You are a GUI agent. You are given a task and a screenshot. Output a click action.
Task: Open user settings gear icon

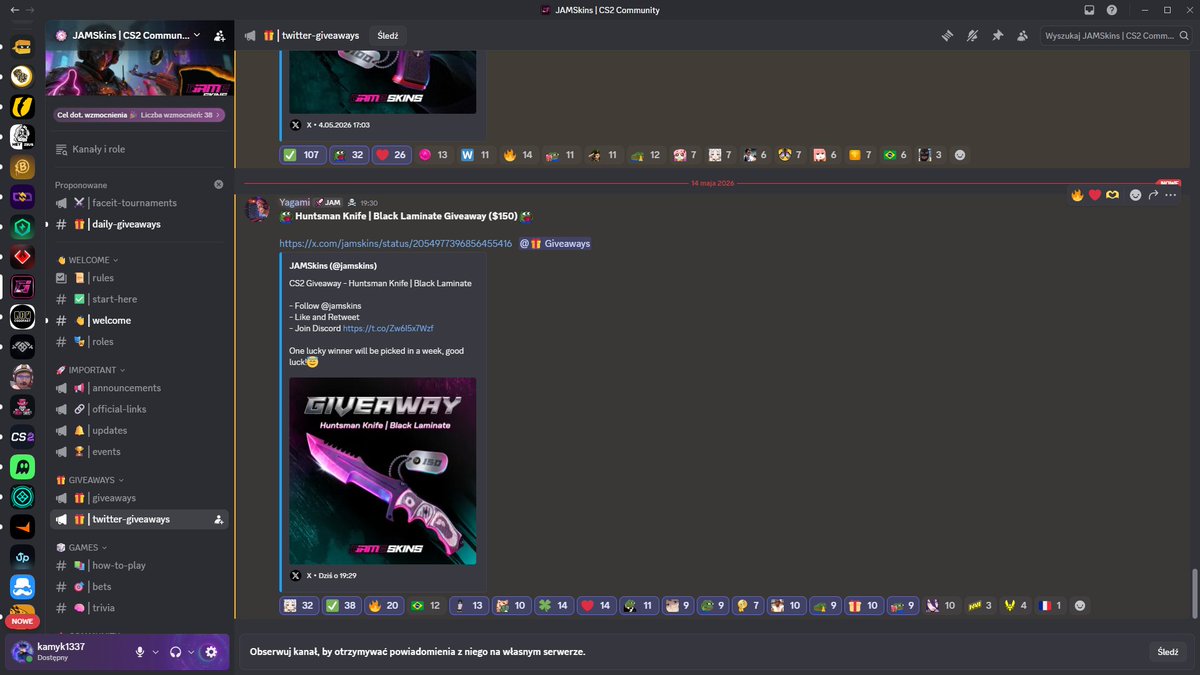pos(211,652)
